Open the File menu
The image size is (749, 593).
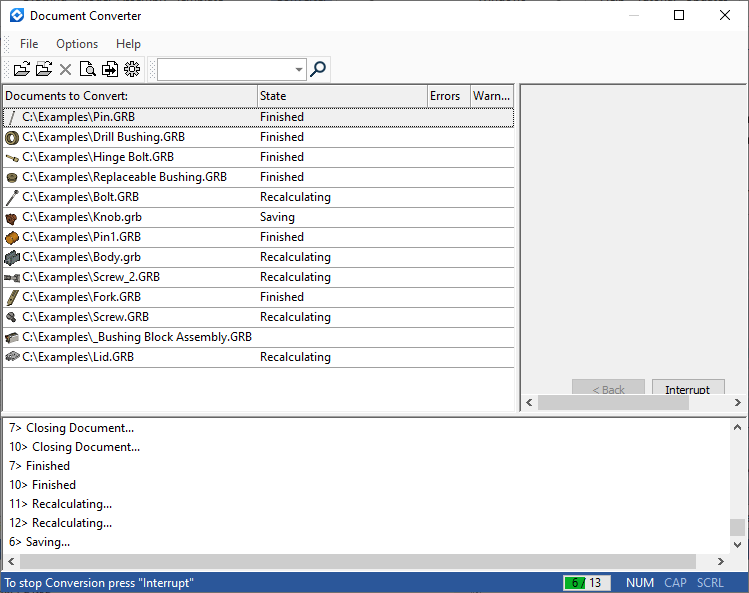point(29,44)
